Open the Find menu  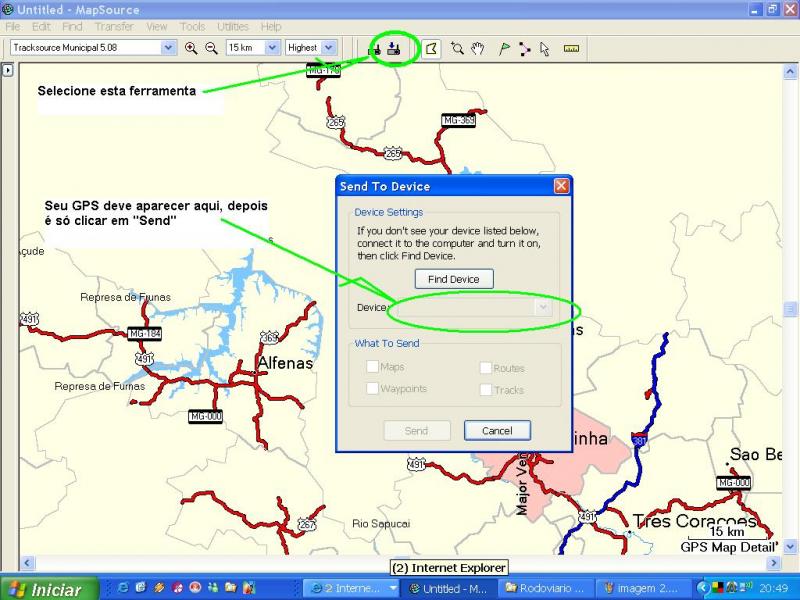(72, 27)
